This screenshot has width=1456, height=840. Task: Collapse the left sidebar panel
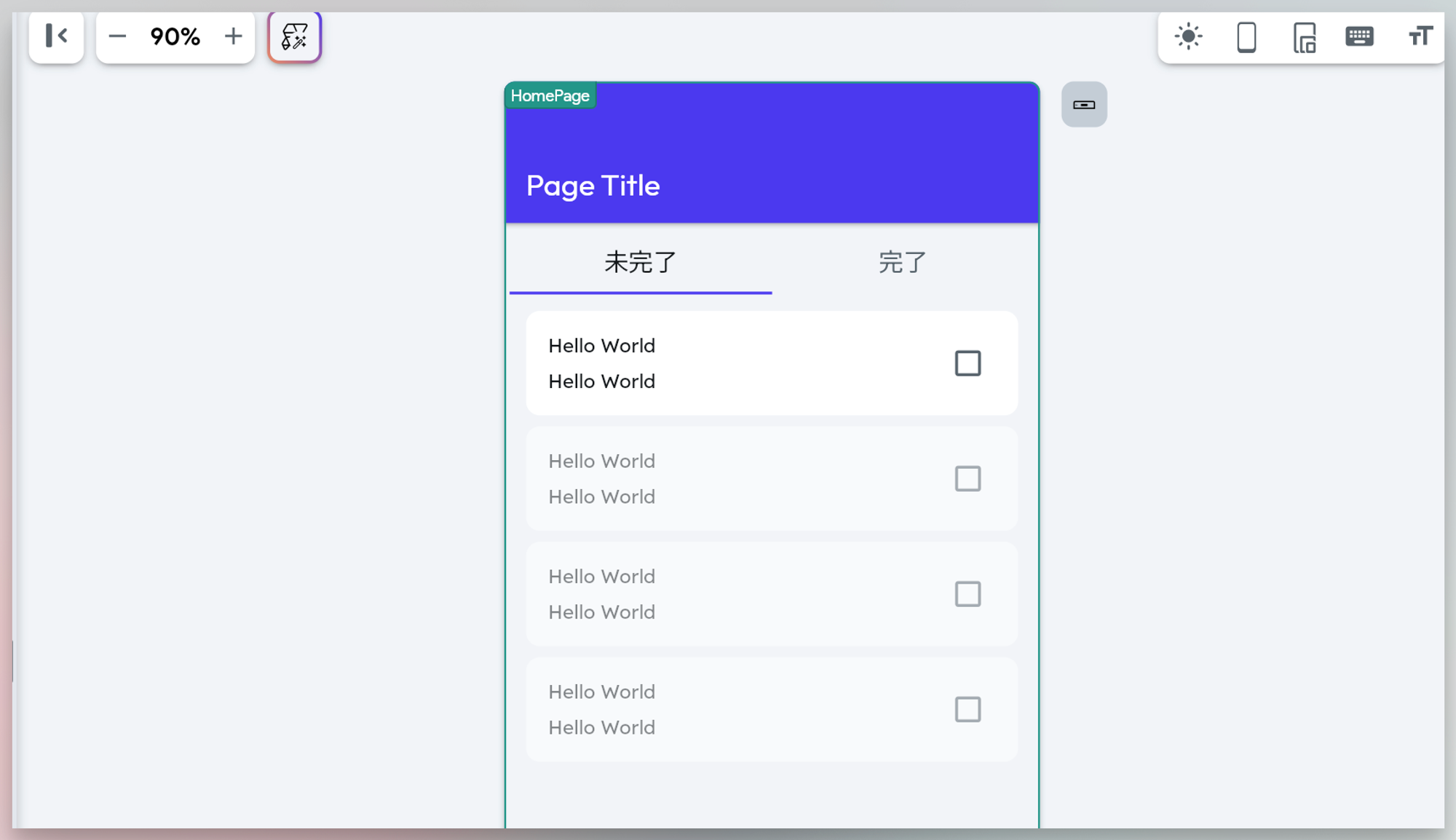57,36
